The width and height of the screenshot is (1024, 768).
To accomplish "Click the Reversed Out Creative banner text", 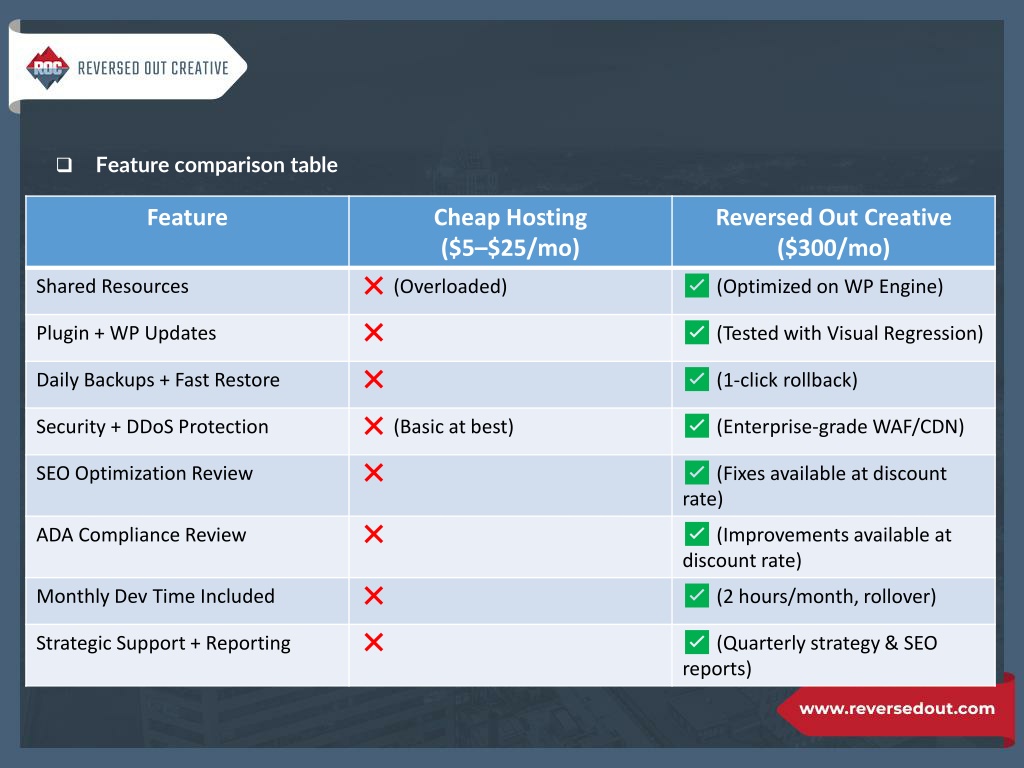I will point(153,68).
